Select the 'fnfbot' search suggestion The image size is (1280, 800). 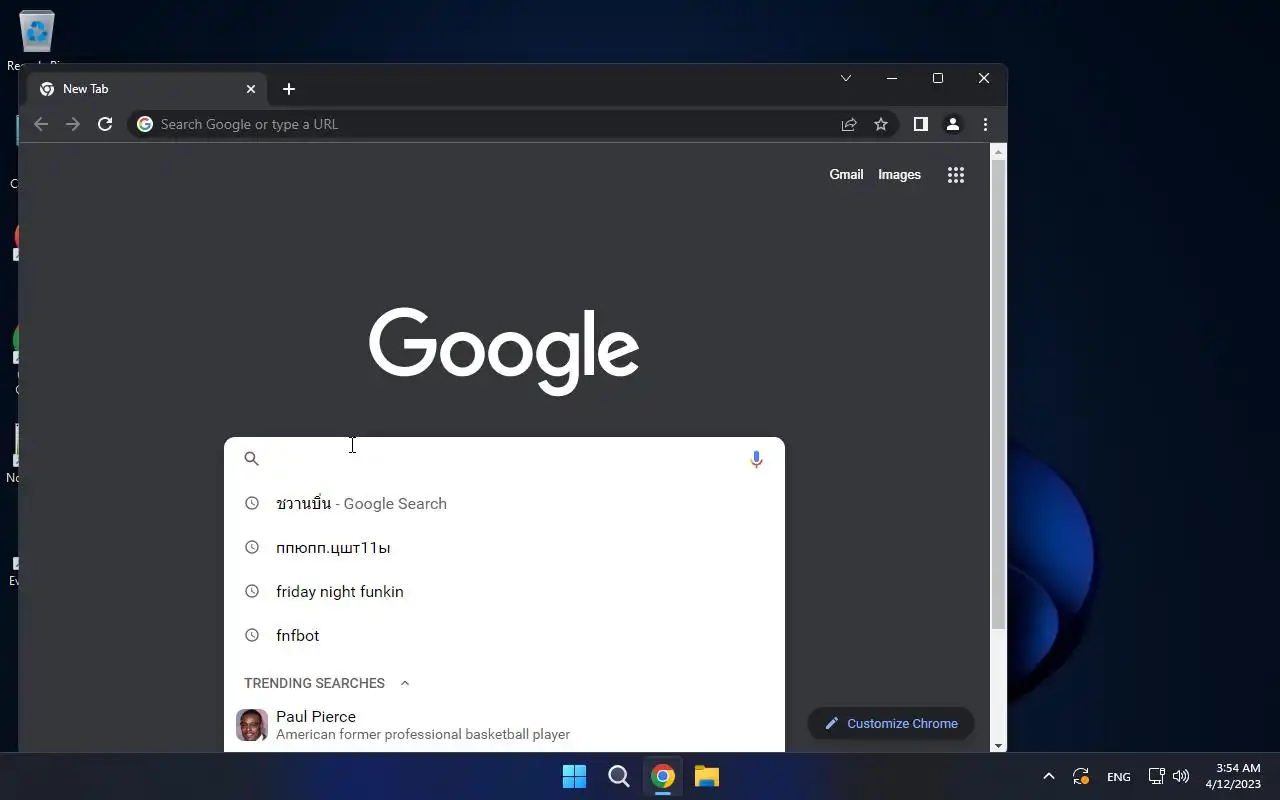(x=504, y=635)
